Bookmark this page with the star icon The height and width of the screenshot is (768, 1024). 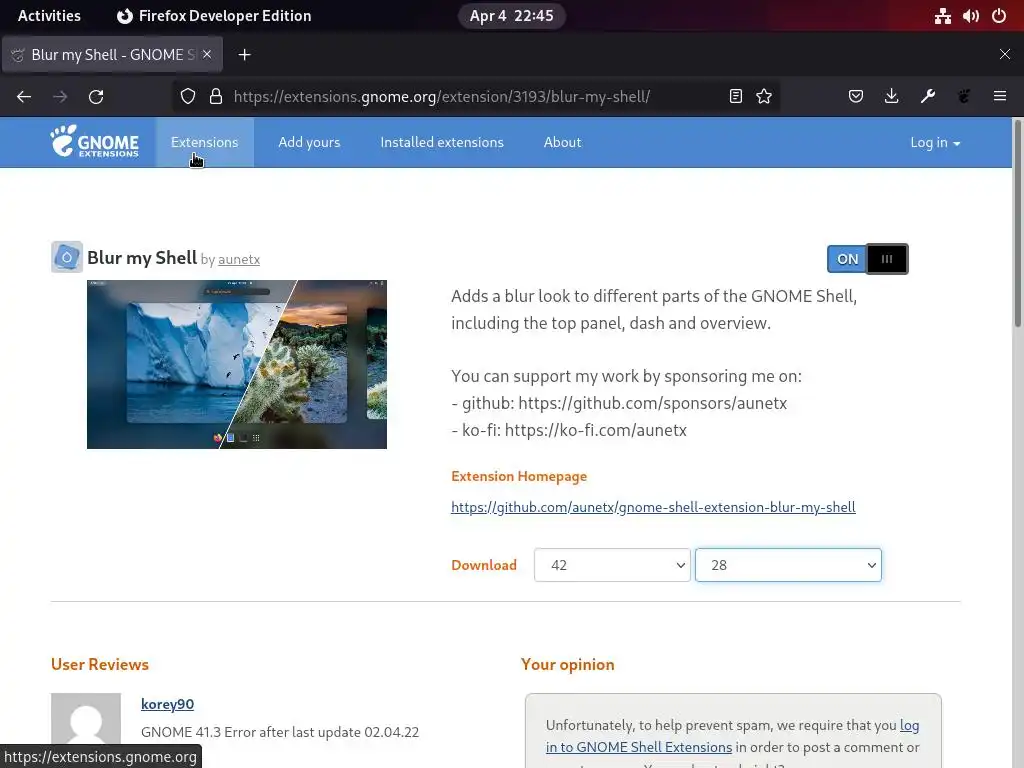763,97
